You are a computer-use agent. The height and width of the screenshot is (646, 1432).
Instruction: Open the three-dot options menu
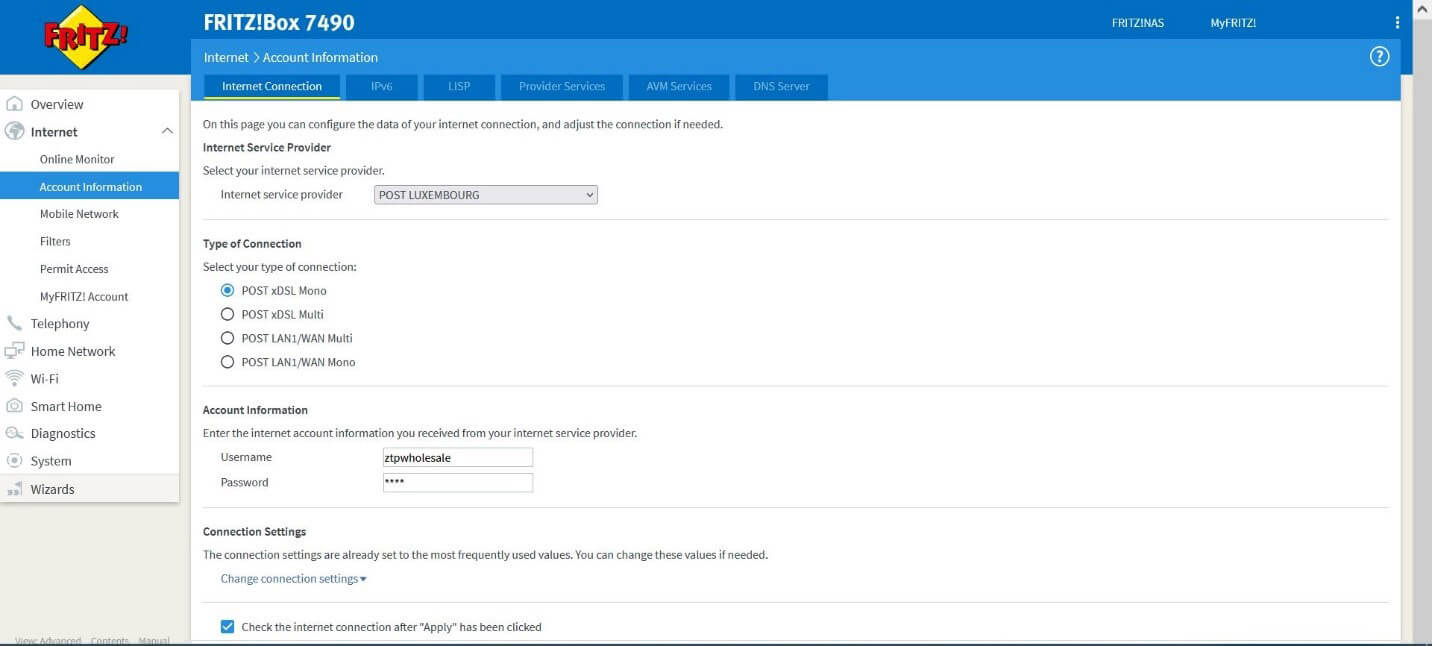[x=1397, y=23]
